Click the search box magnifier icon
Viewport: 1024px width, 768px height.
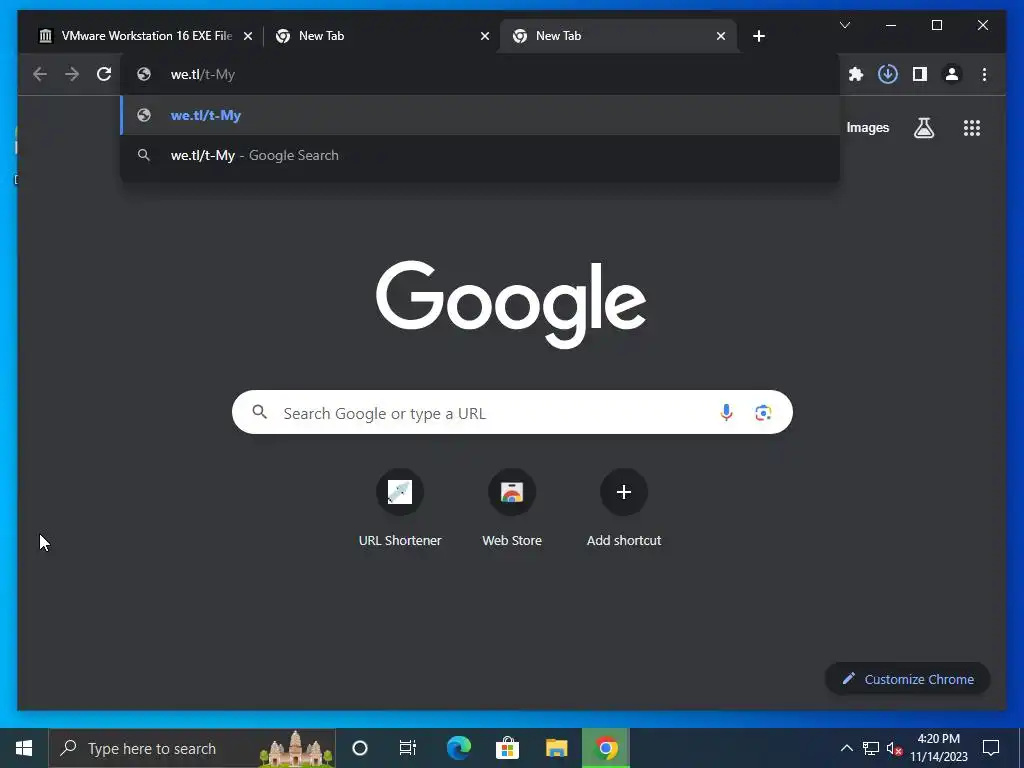(x=260, y=412)
